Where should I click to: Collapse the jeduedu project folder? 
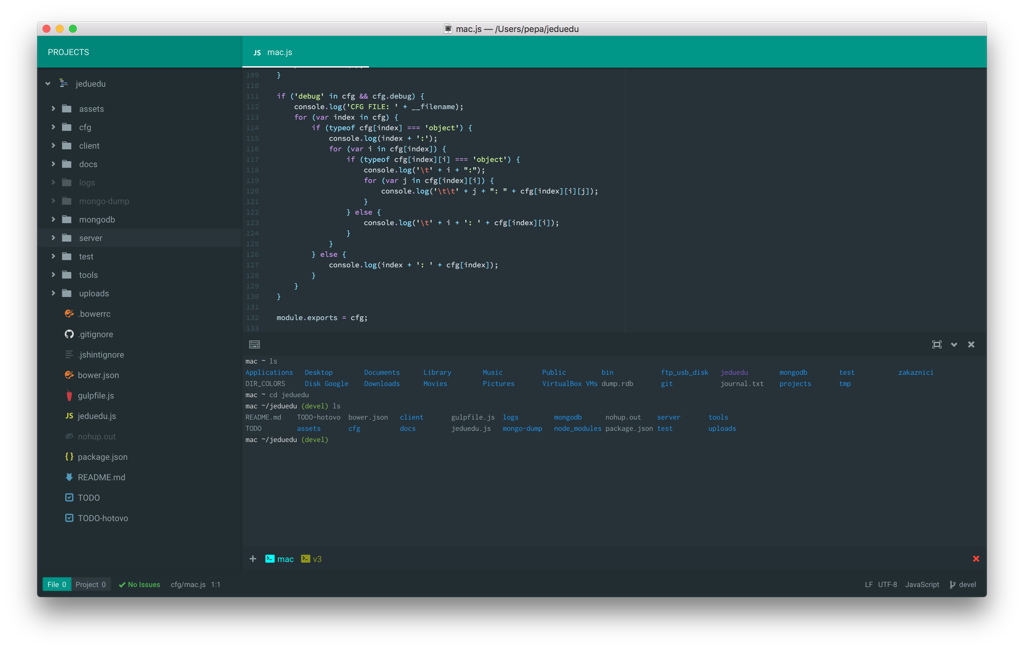pos(46,83)
